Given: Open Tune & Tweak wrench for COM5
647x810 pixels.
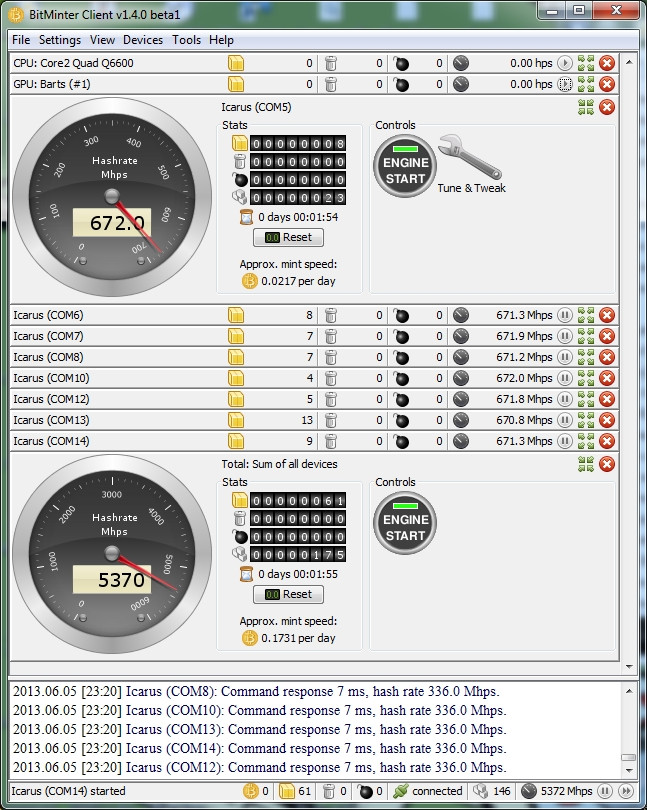Looking at the screenshot, I should (470, 157).
